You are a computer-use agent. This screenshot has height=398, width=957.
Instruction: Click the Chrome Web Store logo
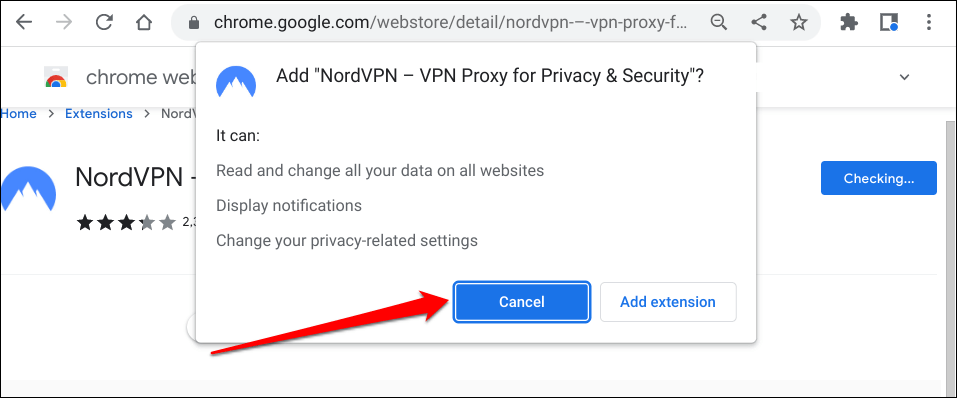tap(56, 78)
